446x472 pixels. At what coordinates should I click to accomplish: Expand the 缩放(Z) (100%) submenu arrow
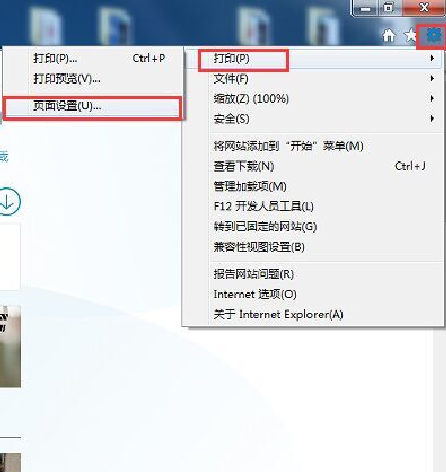point(432,99)
